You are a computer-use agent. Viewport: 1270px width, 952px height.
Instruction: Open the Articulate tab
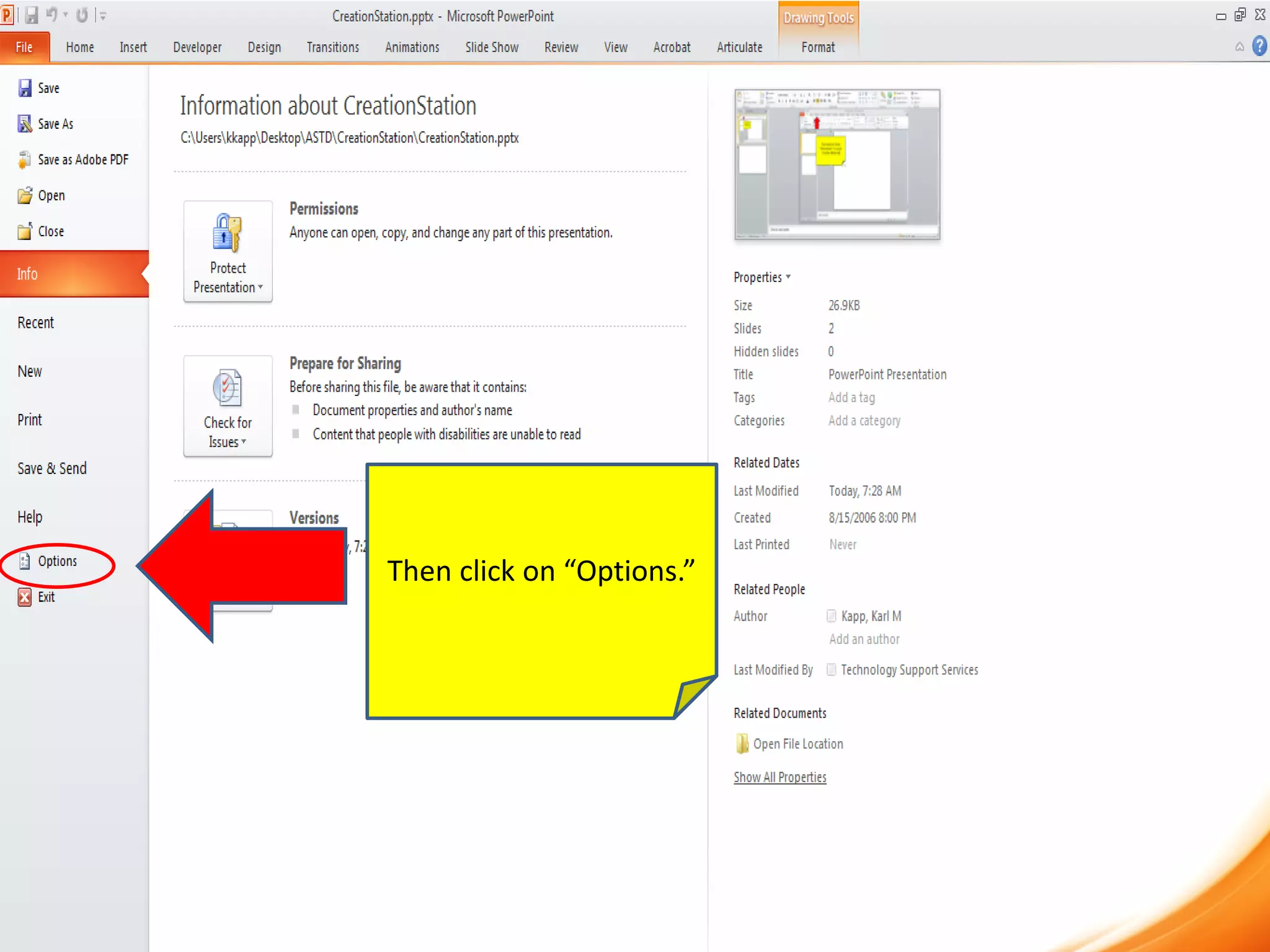tap(739, 47)
